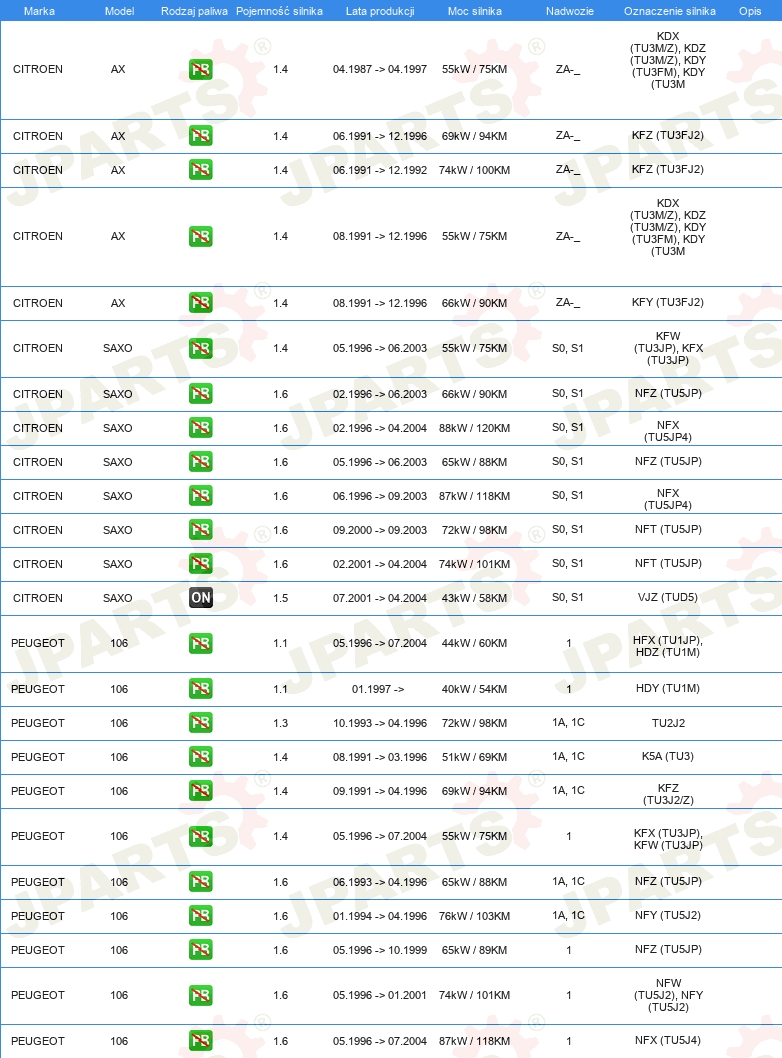
Task: Select engine code KFZ (TU3J2/Z)
Action: (668, 794)
